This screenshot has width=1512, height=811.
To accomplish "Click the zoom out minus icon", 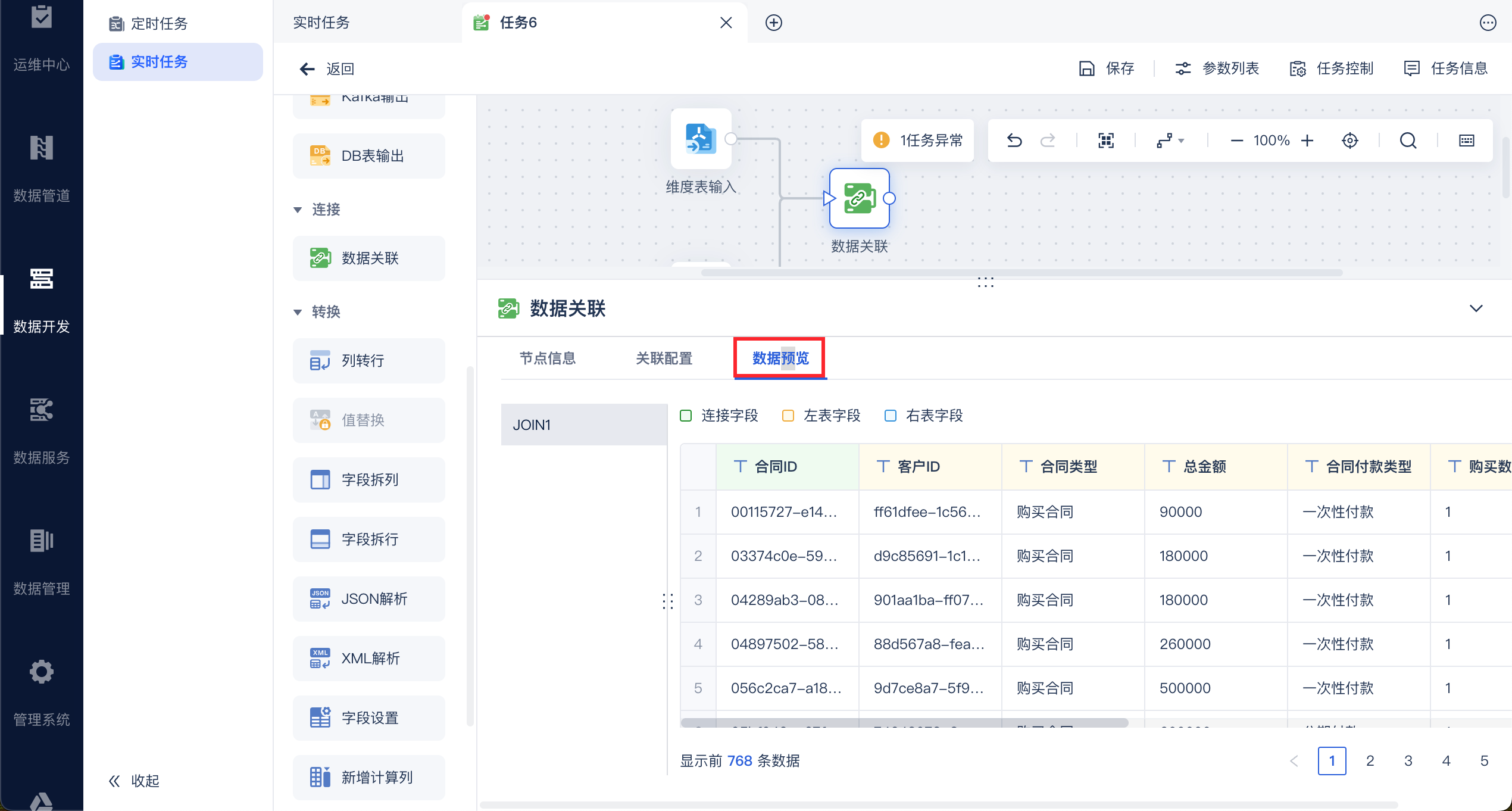I will click(x=1236, y=141).
